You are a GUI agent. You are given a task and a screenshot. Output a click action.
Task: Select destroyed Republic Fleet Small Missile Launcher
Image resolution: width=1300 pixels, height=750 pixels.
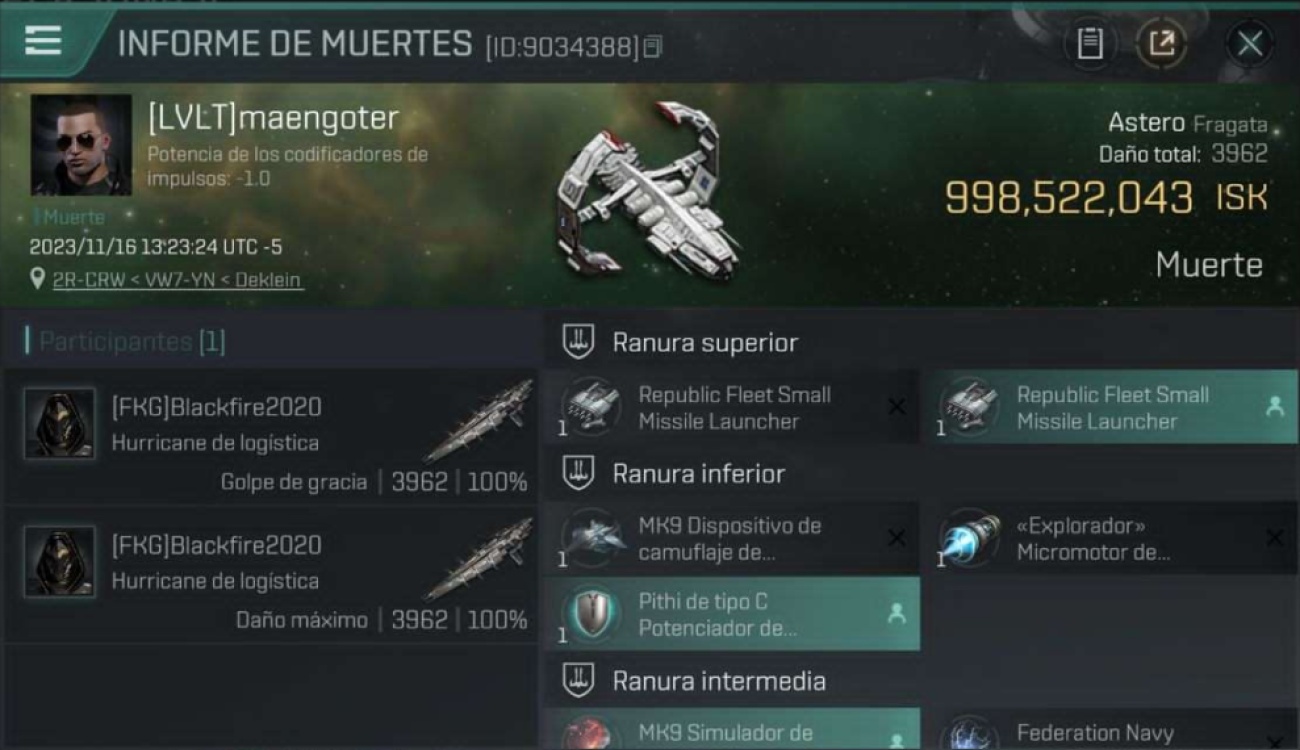(x=731, y=407)
